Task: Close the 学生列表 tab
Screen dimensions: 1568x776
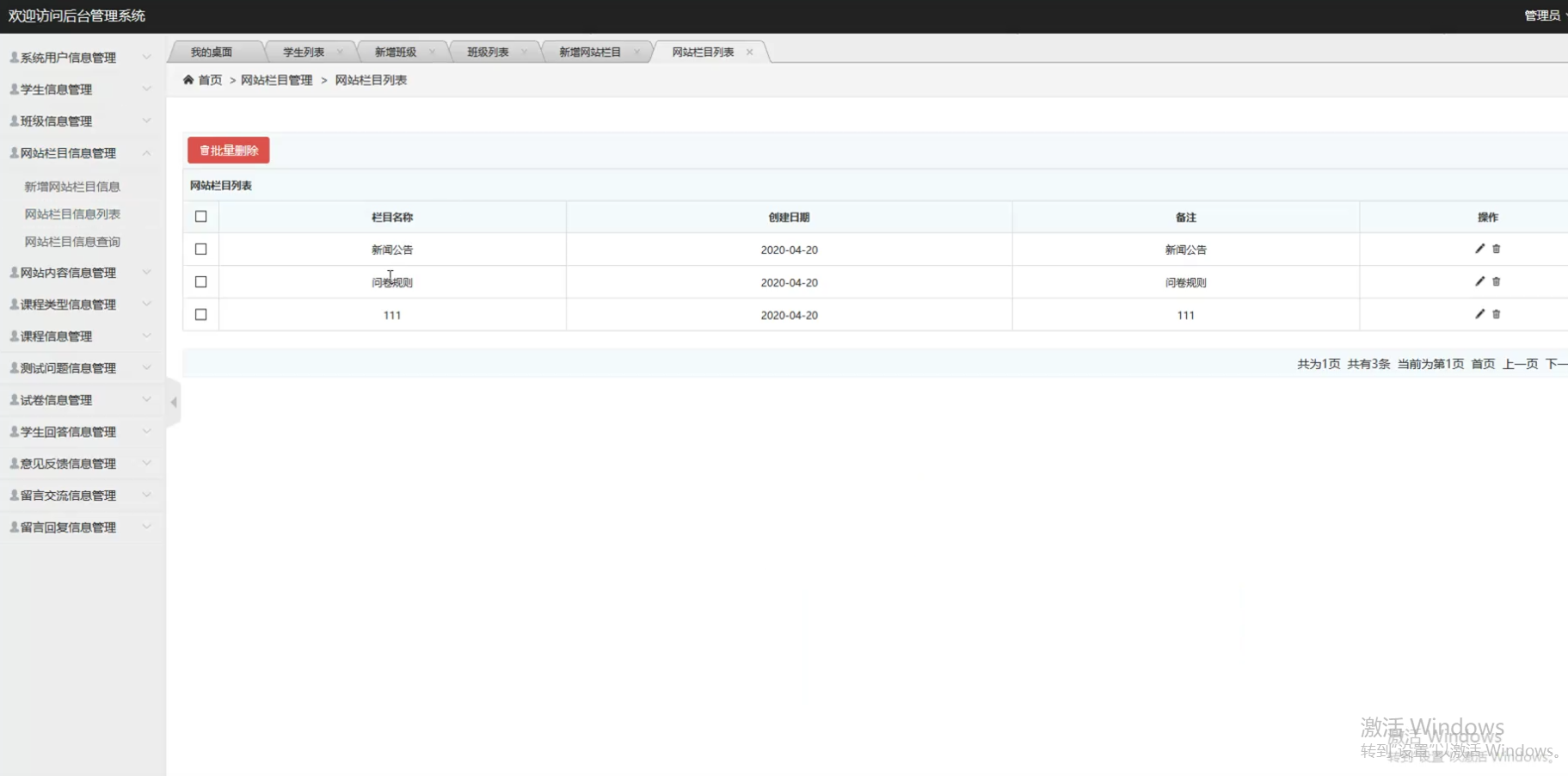Action: coord(340,52)
